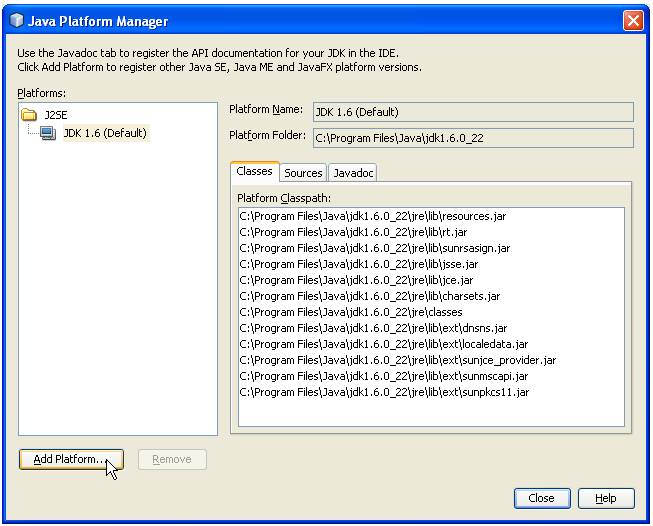Select the sunrsasign.jar classpath entry

375,248
